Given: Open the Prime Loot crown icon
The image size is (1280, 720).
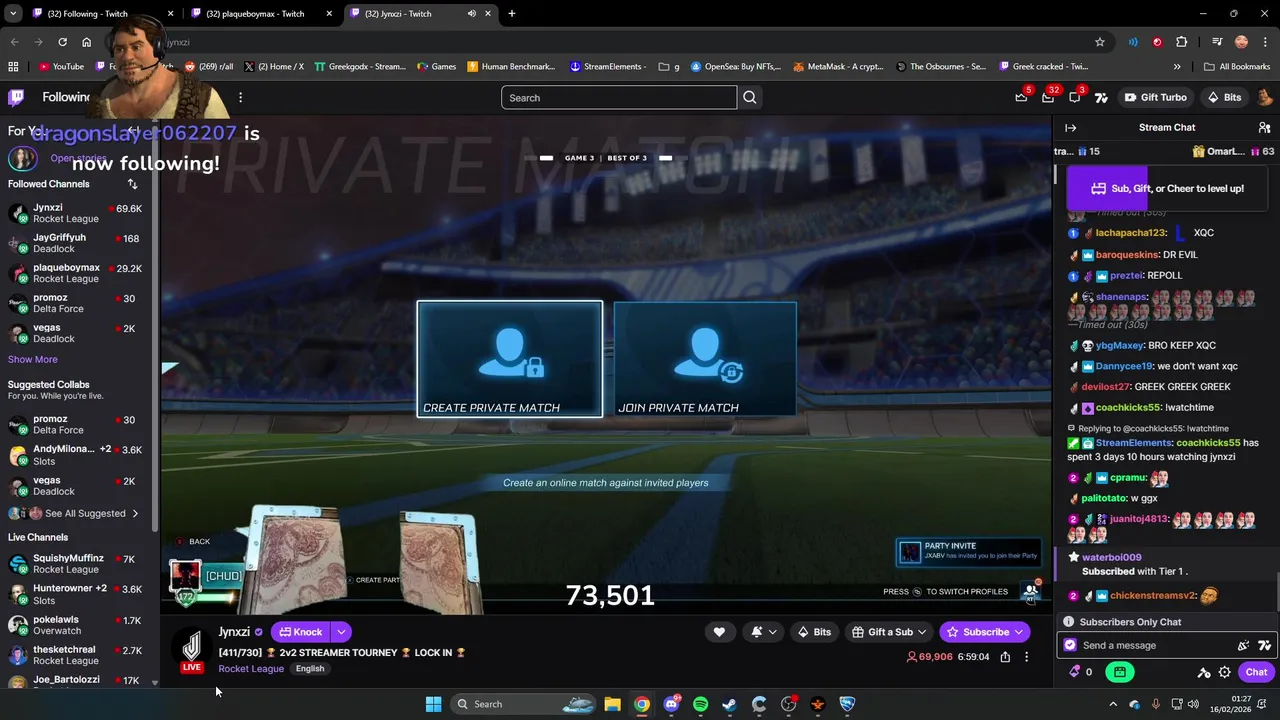Looking at the screenshot, I should pos(1021,97).
